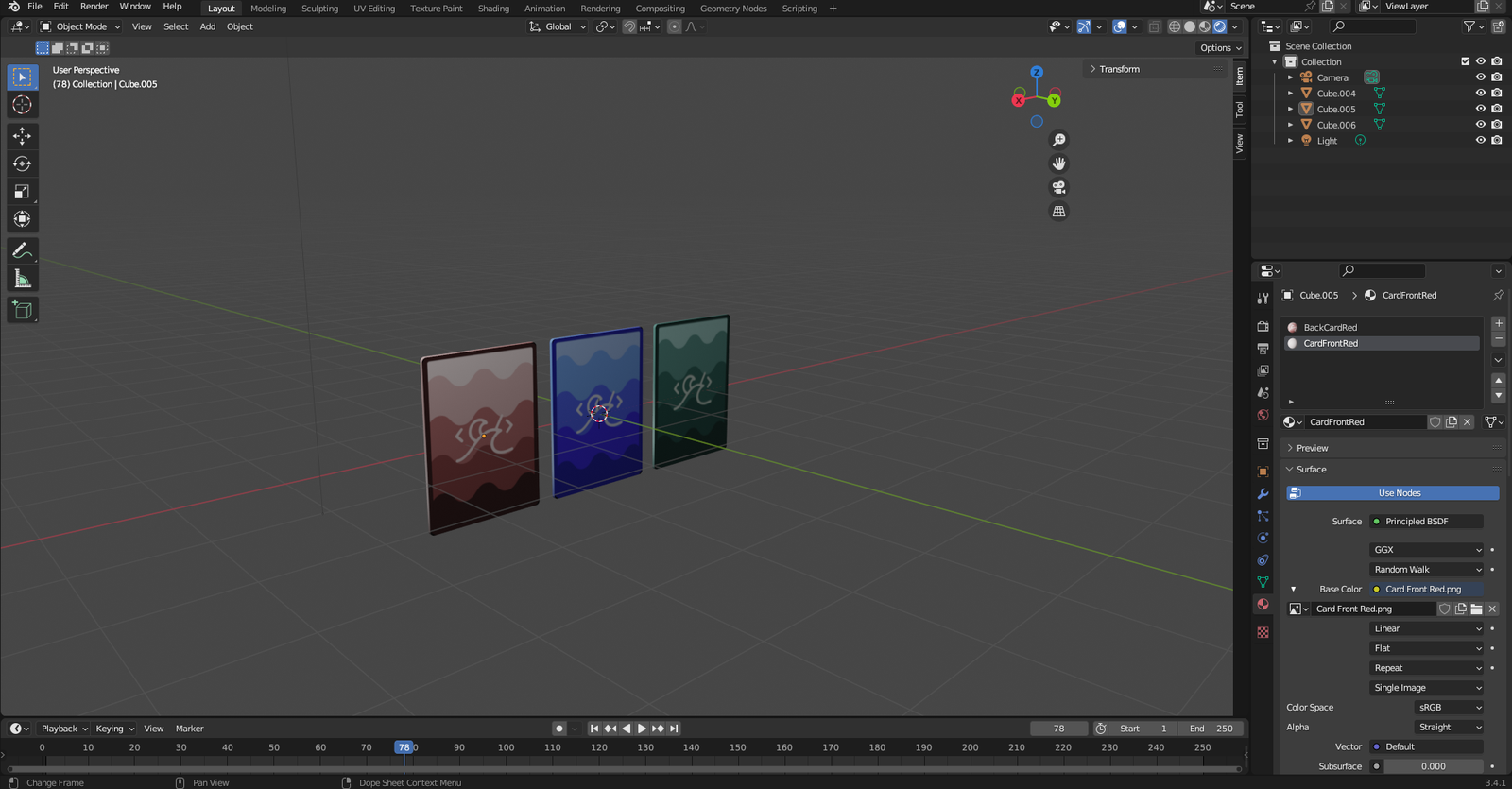Choose the Measure tool
The width and height of the screenshot is (1512, 789).
[x=22, y=279]
